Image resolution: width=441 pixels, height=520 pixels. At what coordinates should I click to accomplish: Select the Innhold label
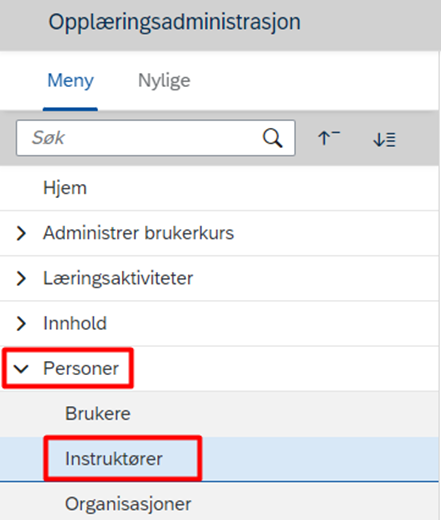coord(75,323)
